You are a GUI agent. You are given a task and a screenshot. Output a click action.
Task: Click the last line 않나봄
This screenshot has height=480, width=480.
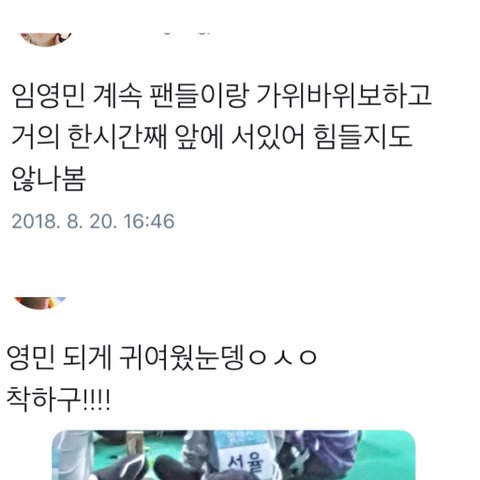tap(49, 179)
